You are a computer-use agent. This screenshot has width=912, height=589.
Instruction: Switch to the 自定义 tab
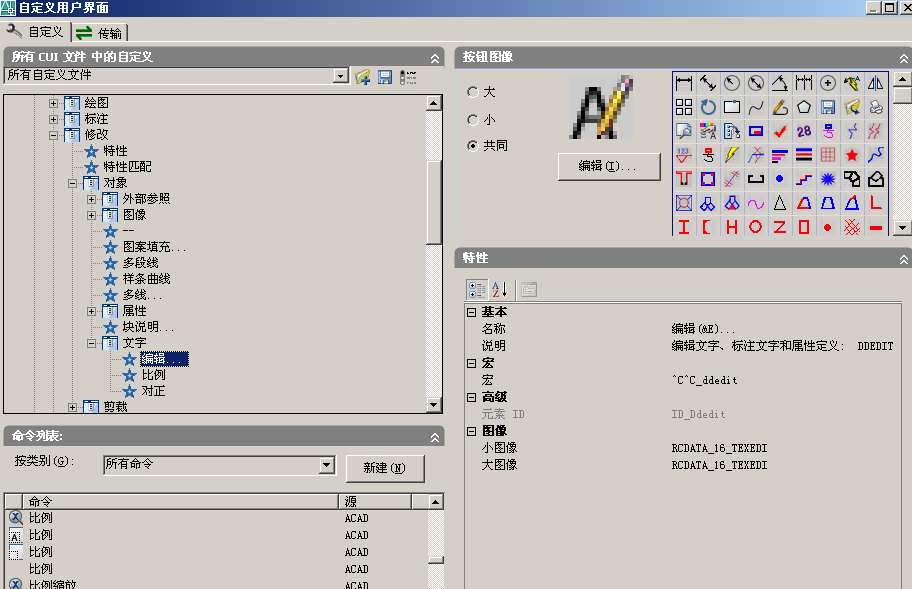35,32
